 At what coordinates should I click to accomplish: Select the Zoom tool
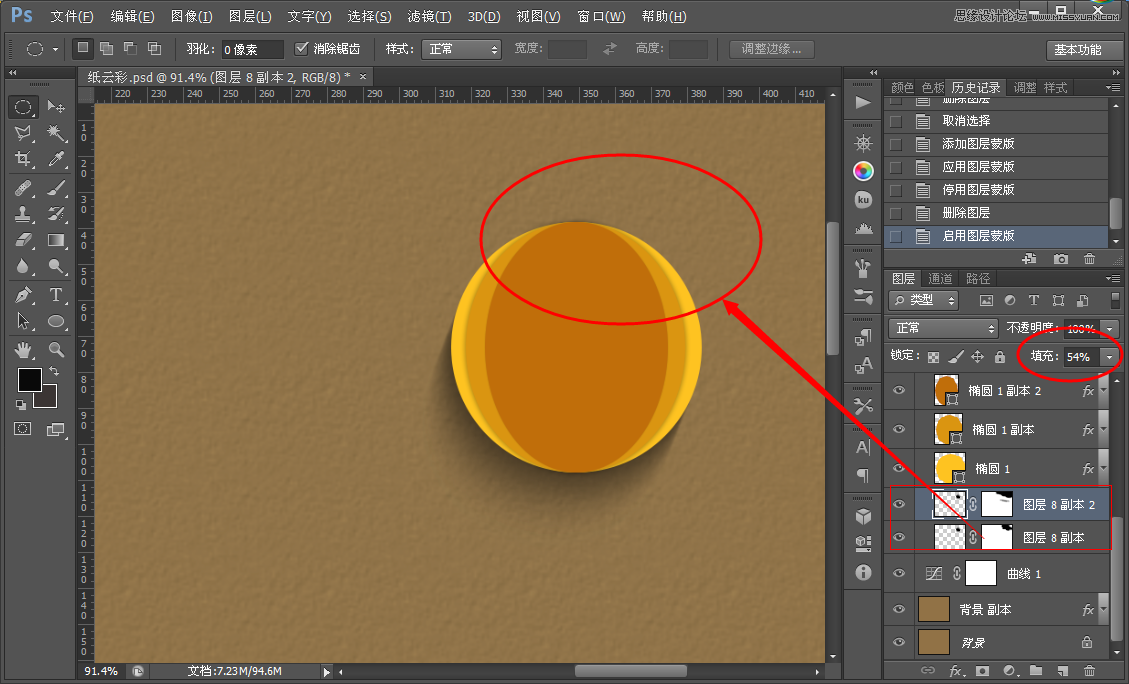(x=56, y=350)
